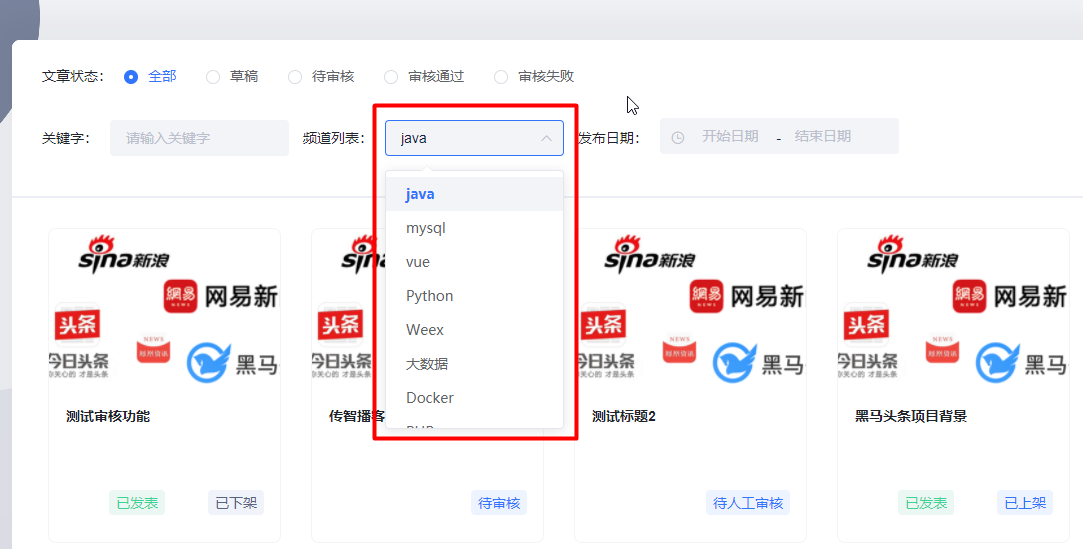Pick the 审核通过 radio button
Viewport: 1083px width, 549px height.
click(x=391, y=77)
